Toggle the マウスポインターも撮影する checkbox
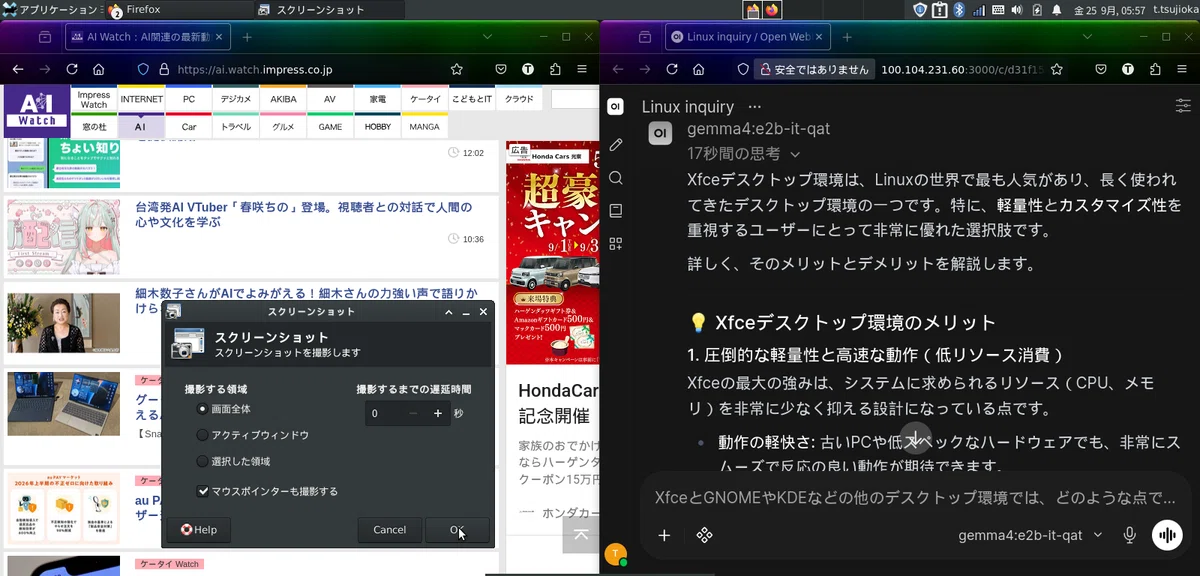Screen dimensions: 1200x576 (x=203, y=491)
